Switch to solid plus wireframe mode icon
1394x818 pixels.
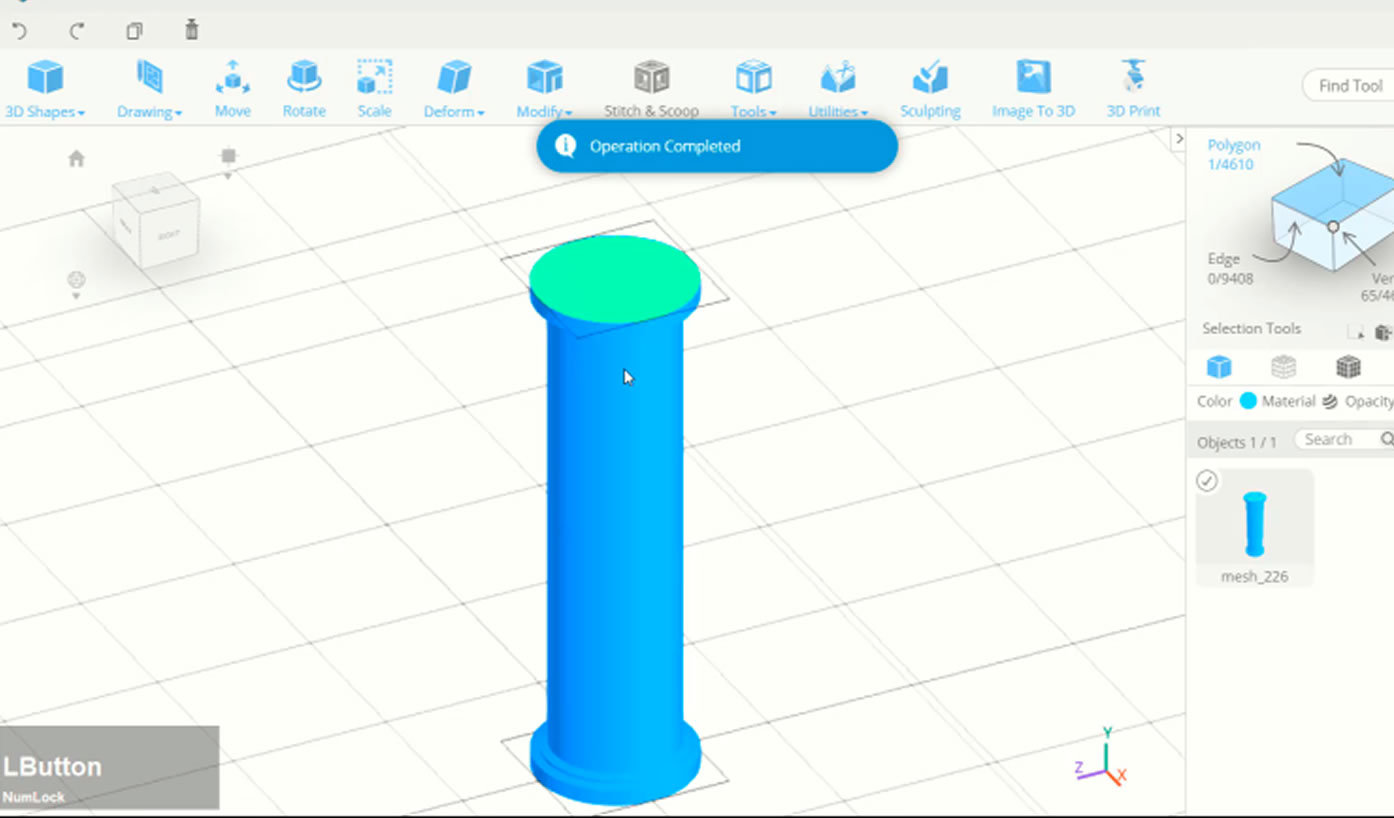[1348, 367]
